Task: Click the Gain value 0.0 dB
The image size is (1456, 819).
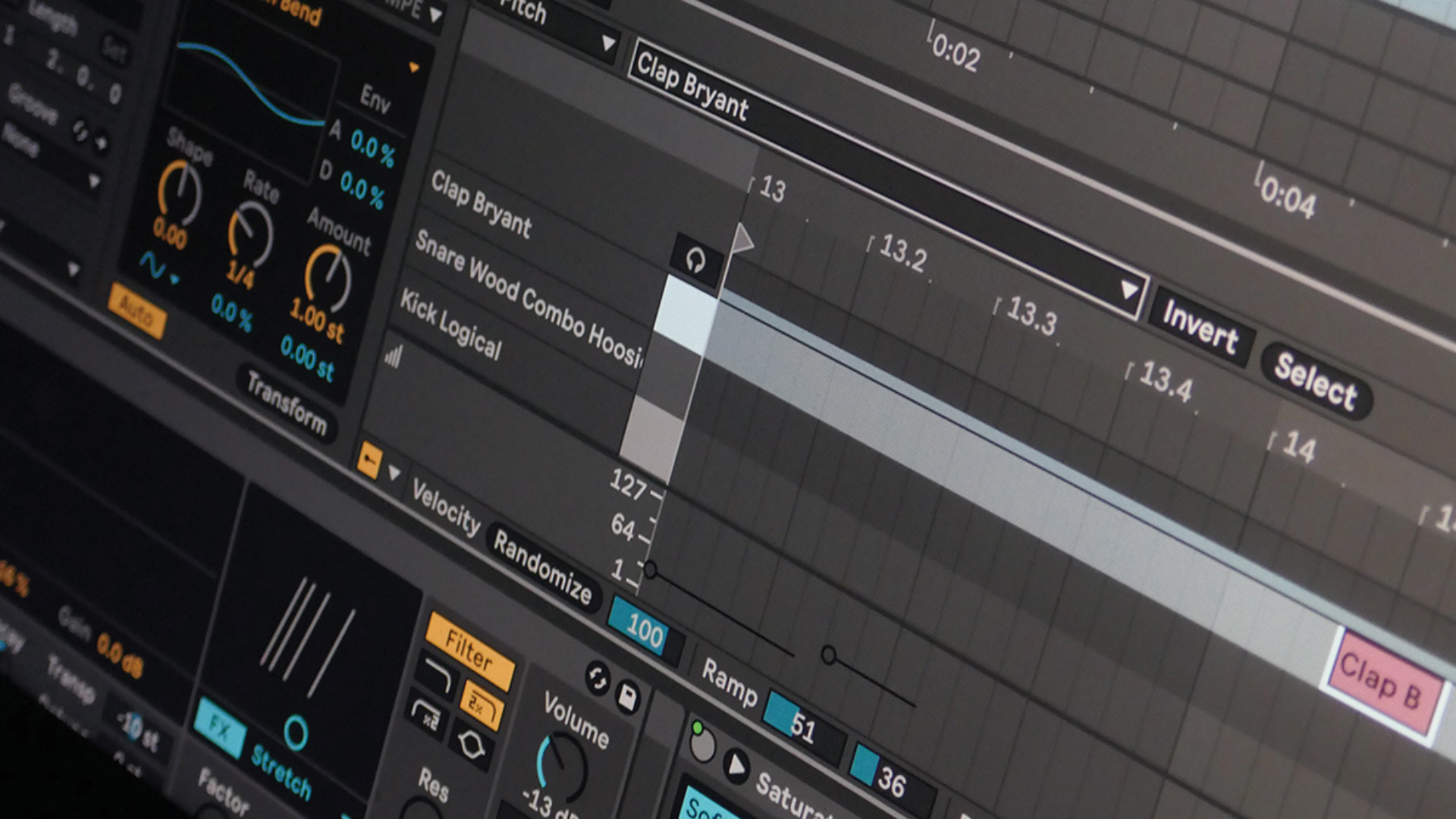Action: point(120,656)
